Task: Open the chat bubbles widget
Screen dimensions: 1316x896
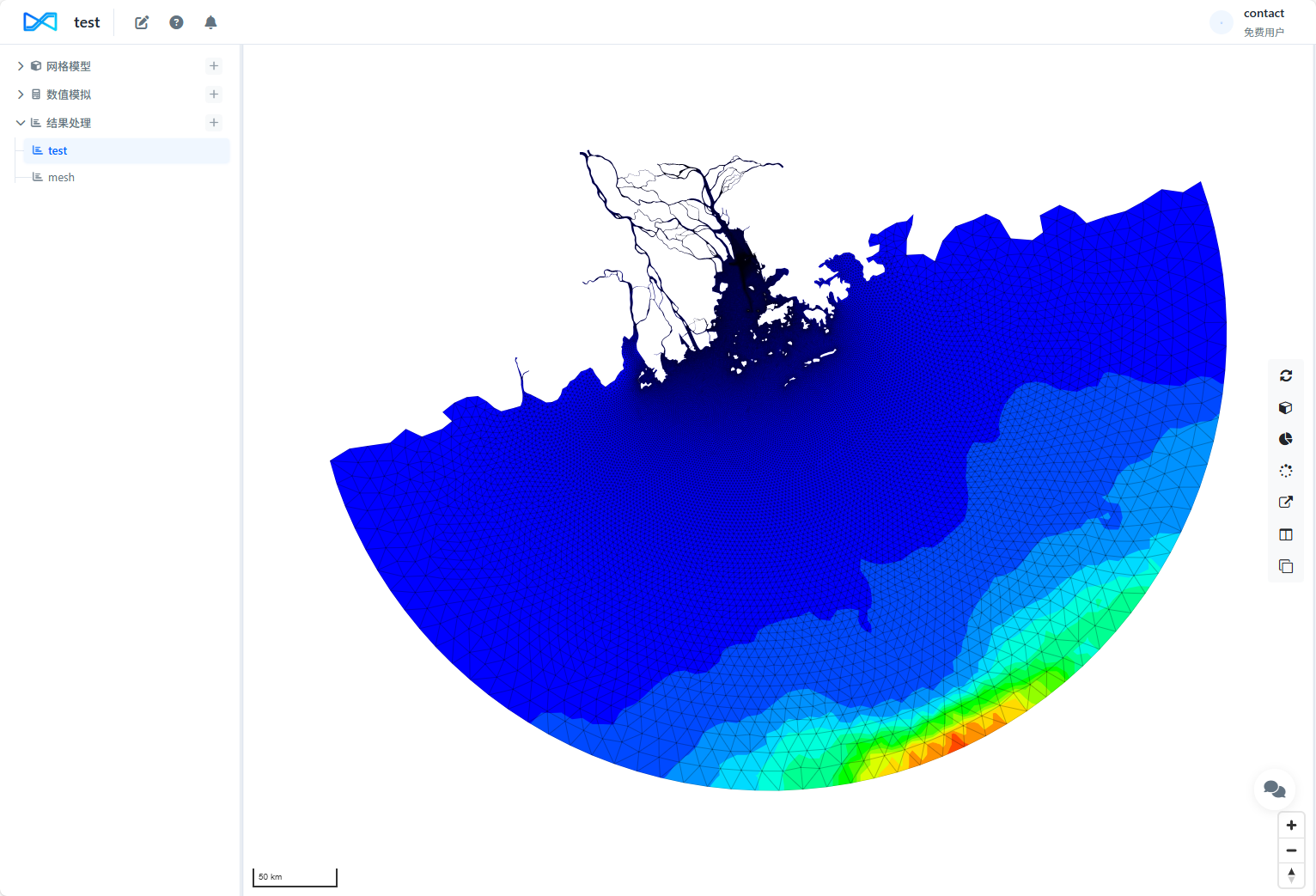Action: pos(1275,789)
